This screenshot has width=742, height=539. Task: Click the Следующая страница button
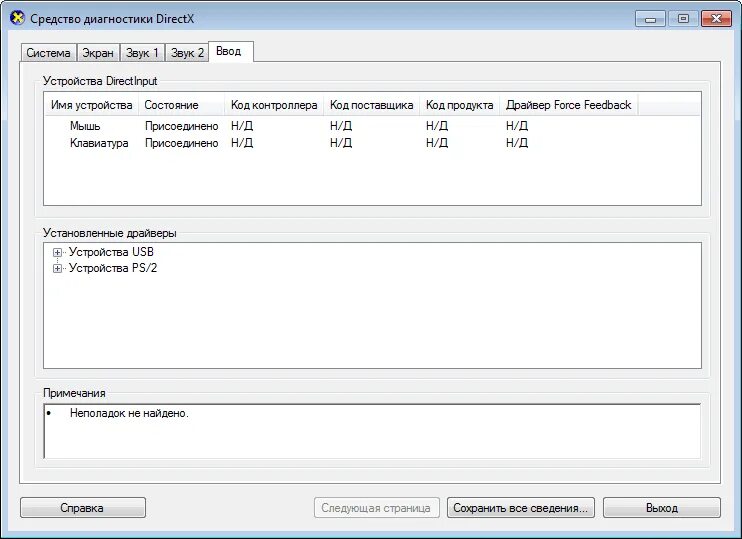coord(377,508)
